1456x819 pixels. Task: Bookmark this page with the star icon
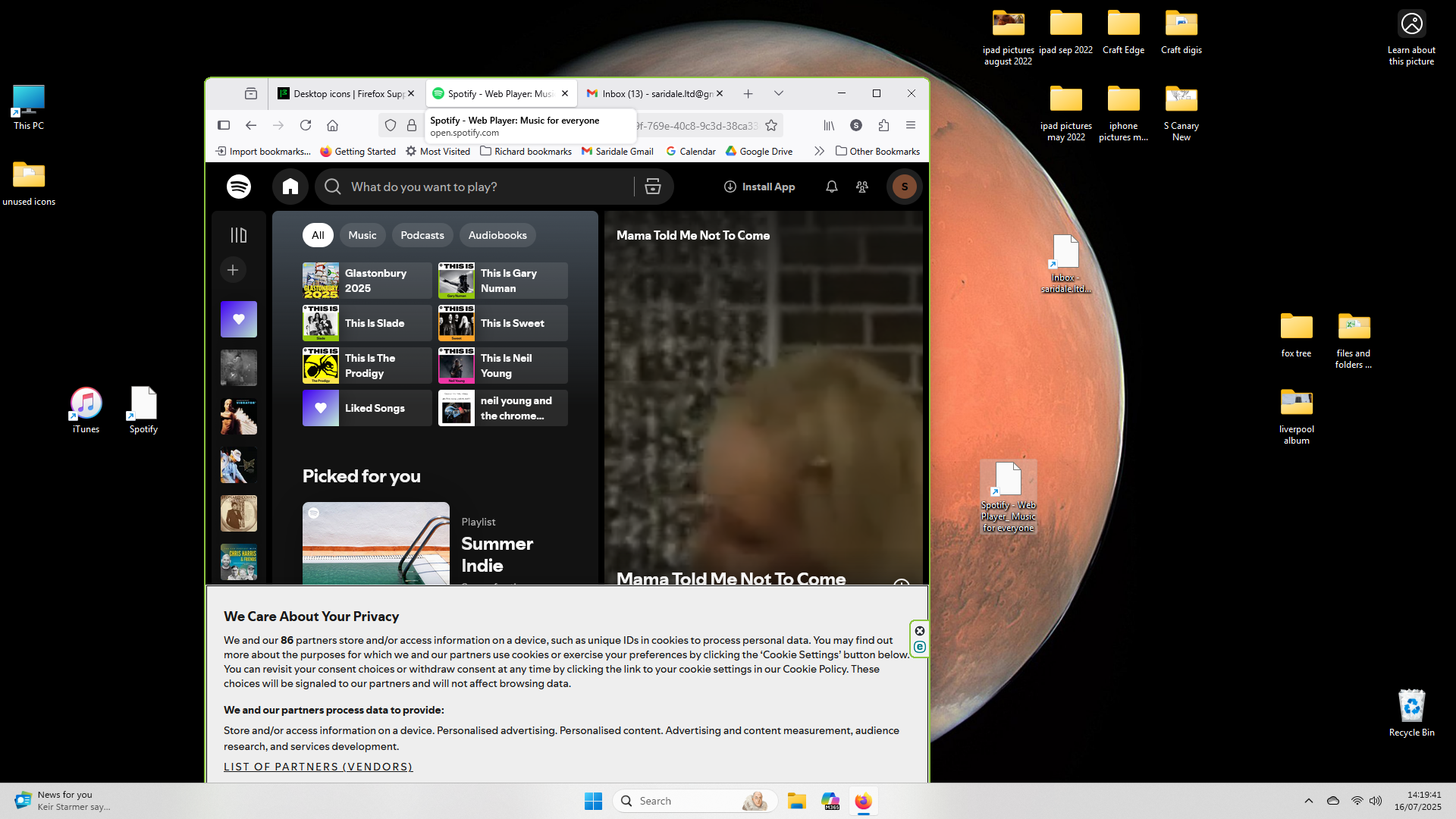pyautogui.click(x=771, y=125)
